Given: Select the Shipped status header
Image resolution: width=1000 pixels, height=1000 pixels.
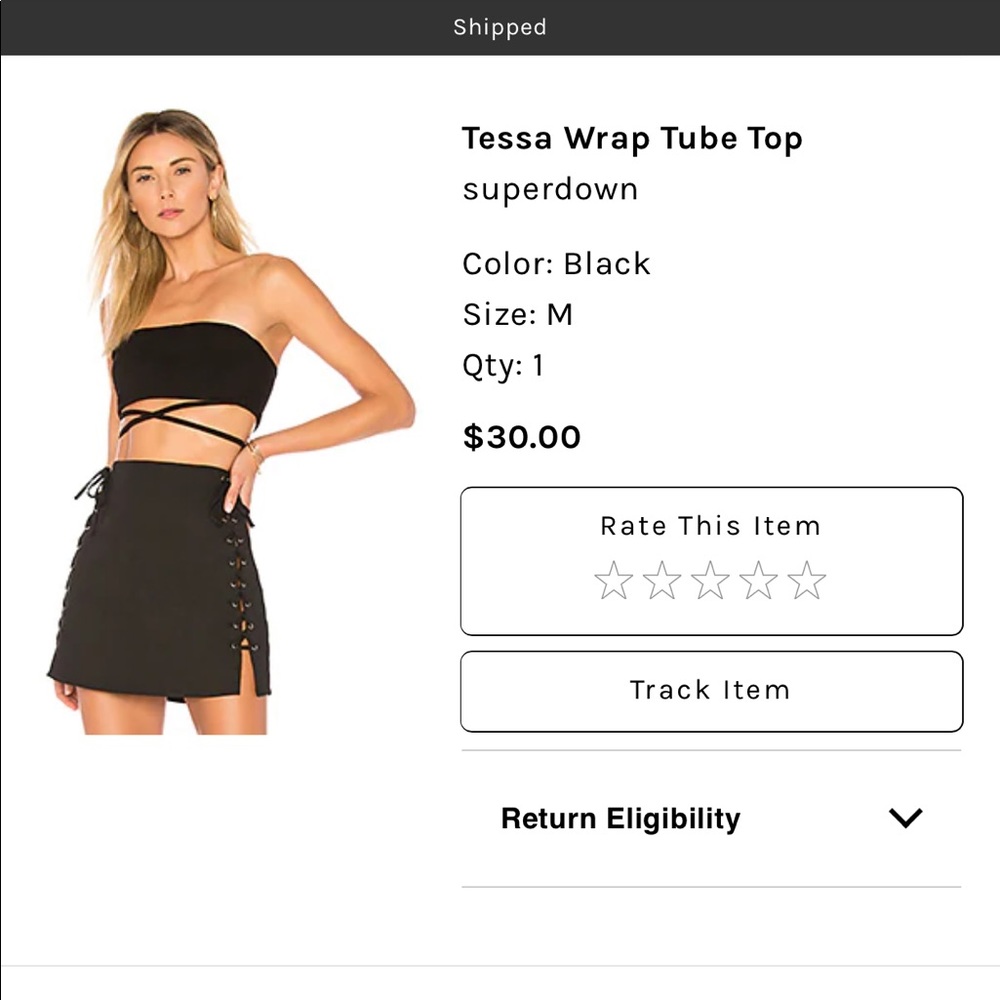Looking at the screenshot, I should 500,27.
